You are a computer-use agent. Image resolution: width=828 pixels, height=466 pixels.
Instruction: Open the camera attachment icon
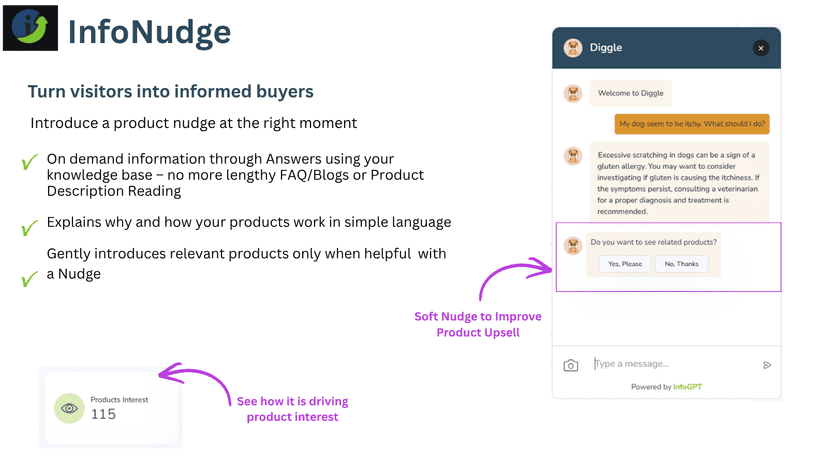(571, 365)
